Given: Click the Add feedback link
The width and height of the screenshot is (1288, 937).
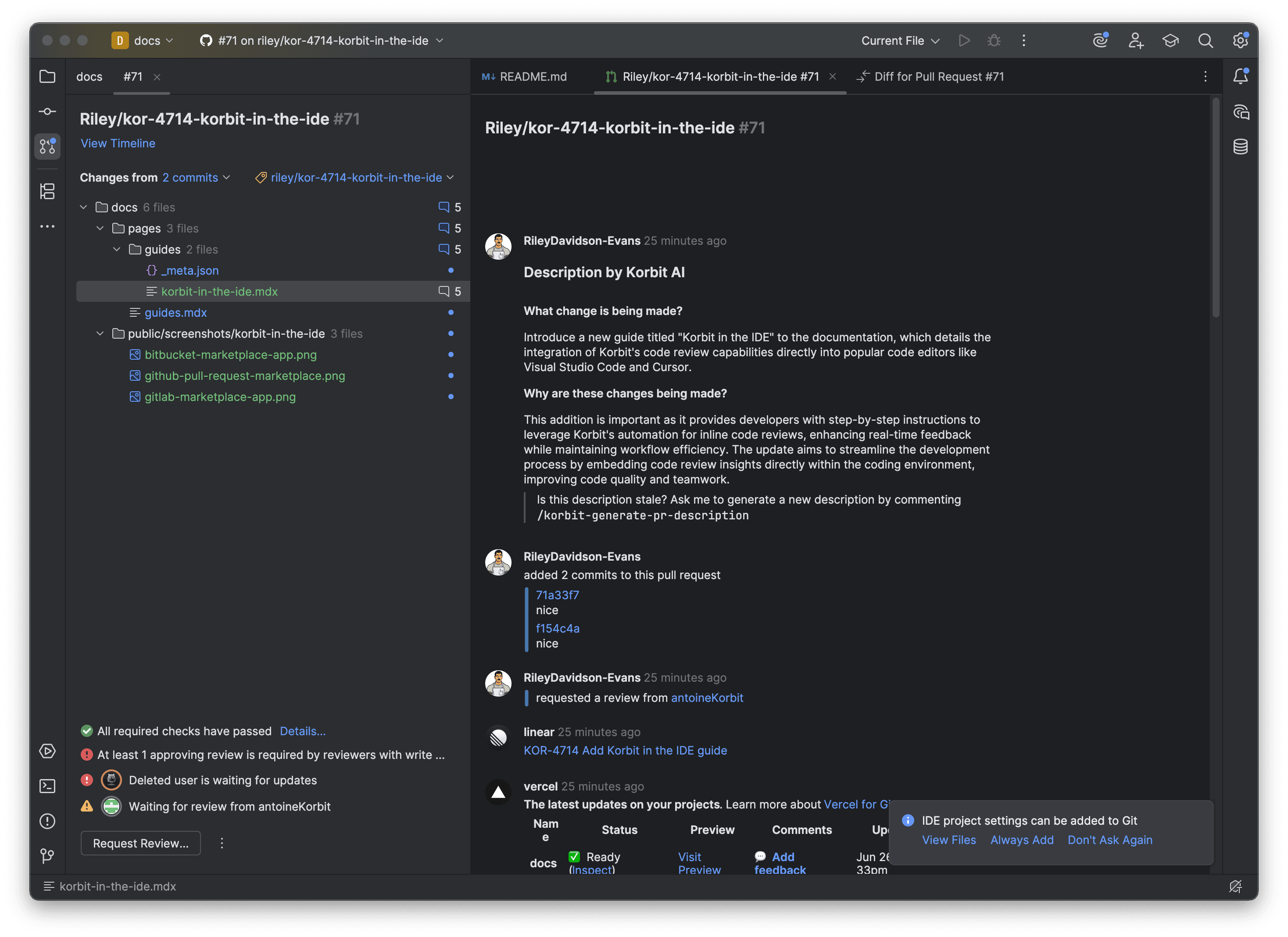Looking at the screenshot, I should 780,862.
